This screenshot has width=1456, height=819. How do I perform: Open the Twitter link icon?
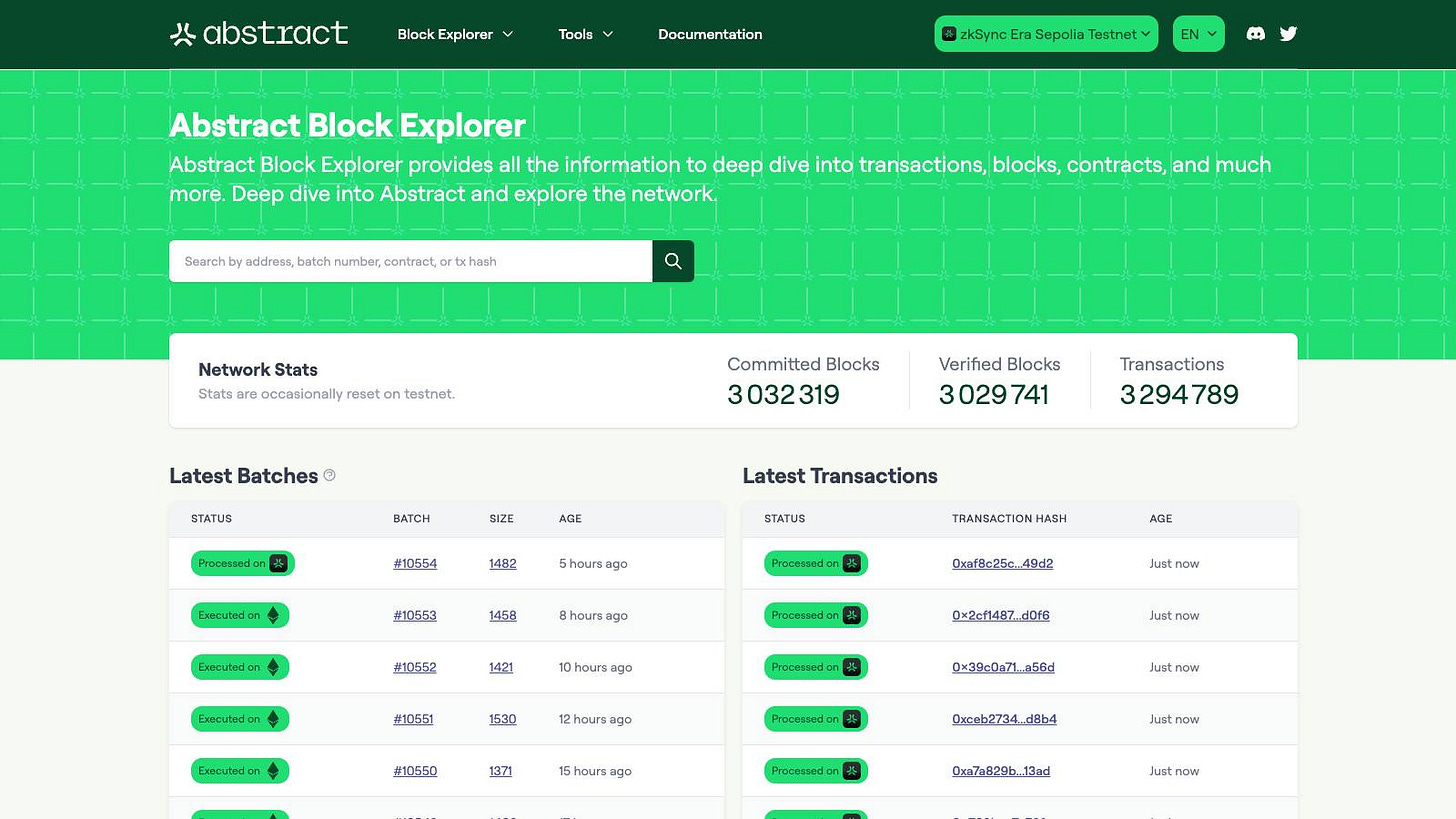point(1288,34)
